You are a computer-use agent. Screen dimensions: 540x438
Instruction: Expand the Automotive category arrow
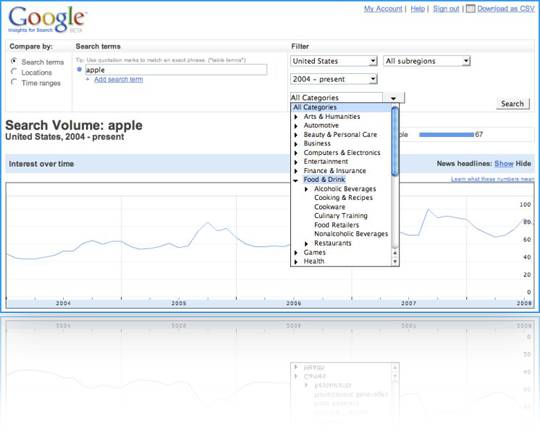click(x=296, y=126)
